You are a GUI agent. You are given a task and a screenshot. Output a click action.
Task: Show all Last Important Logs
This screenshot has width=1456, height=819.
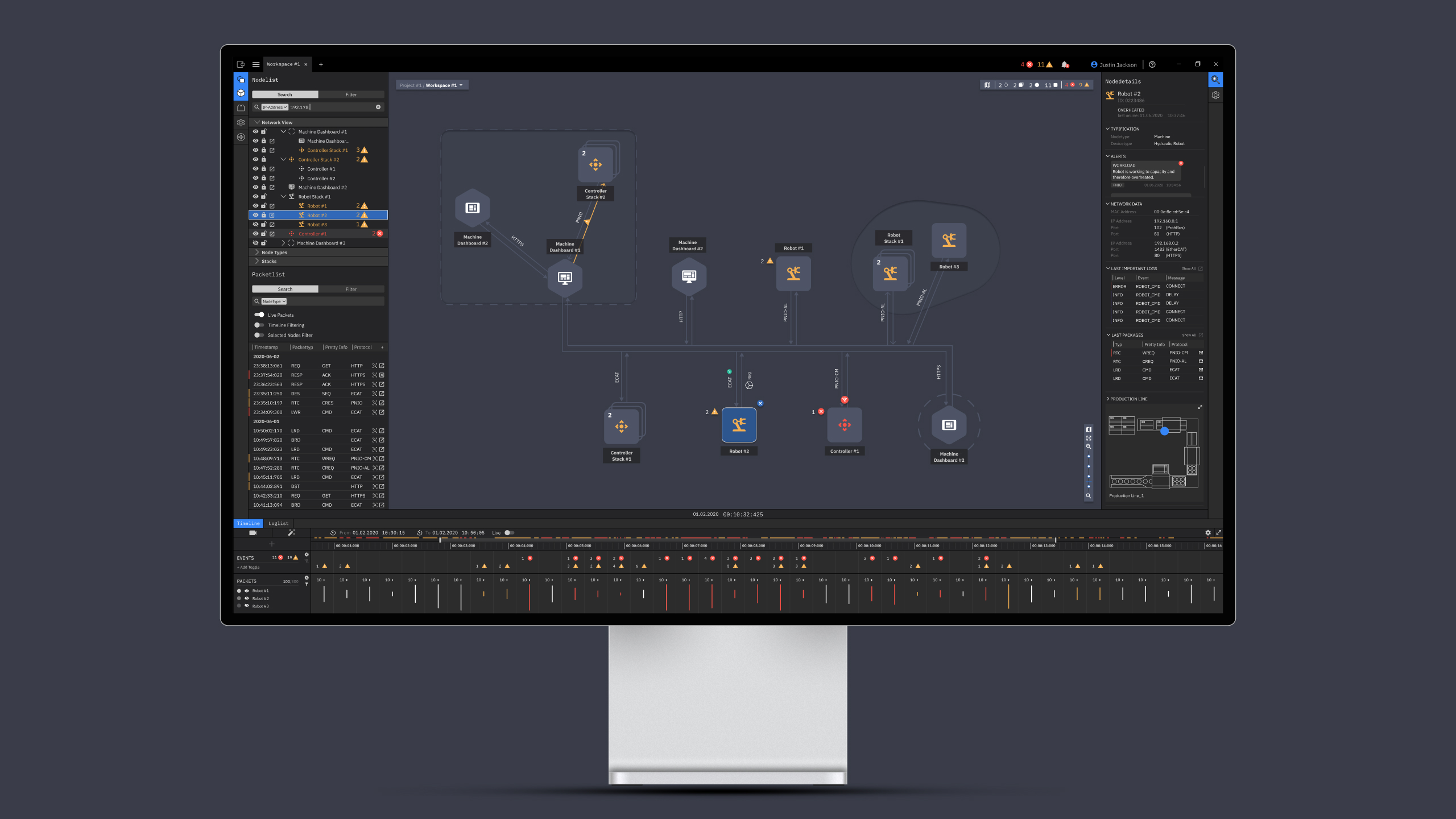[x=1192, y=268]
